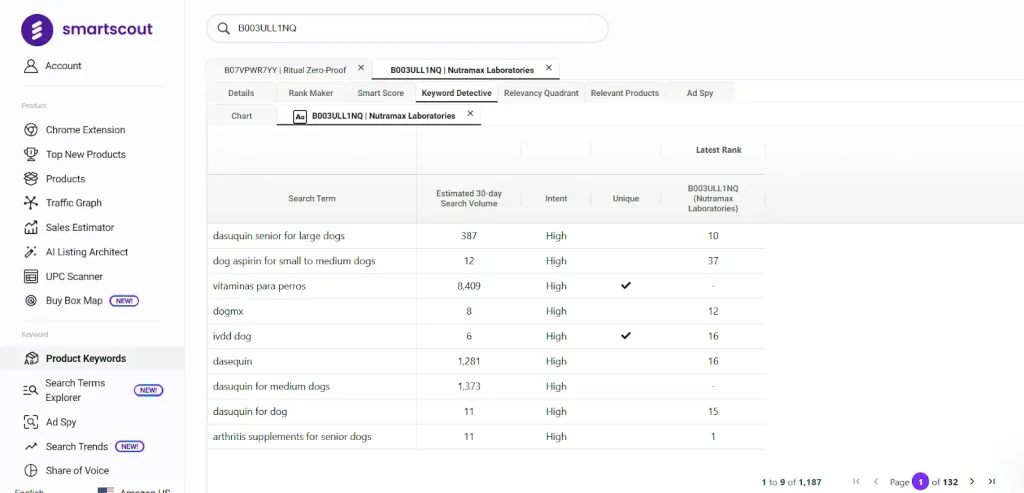This screenshot has height=493, width=1024.
Task: Open the Share of Voice page
Action: coord(77,471)
